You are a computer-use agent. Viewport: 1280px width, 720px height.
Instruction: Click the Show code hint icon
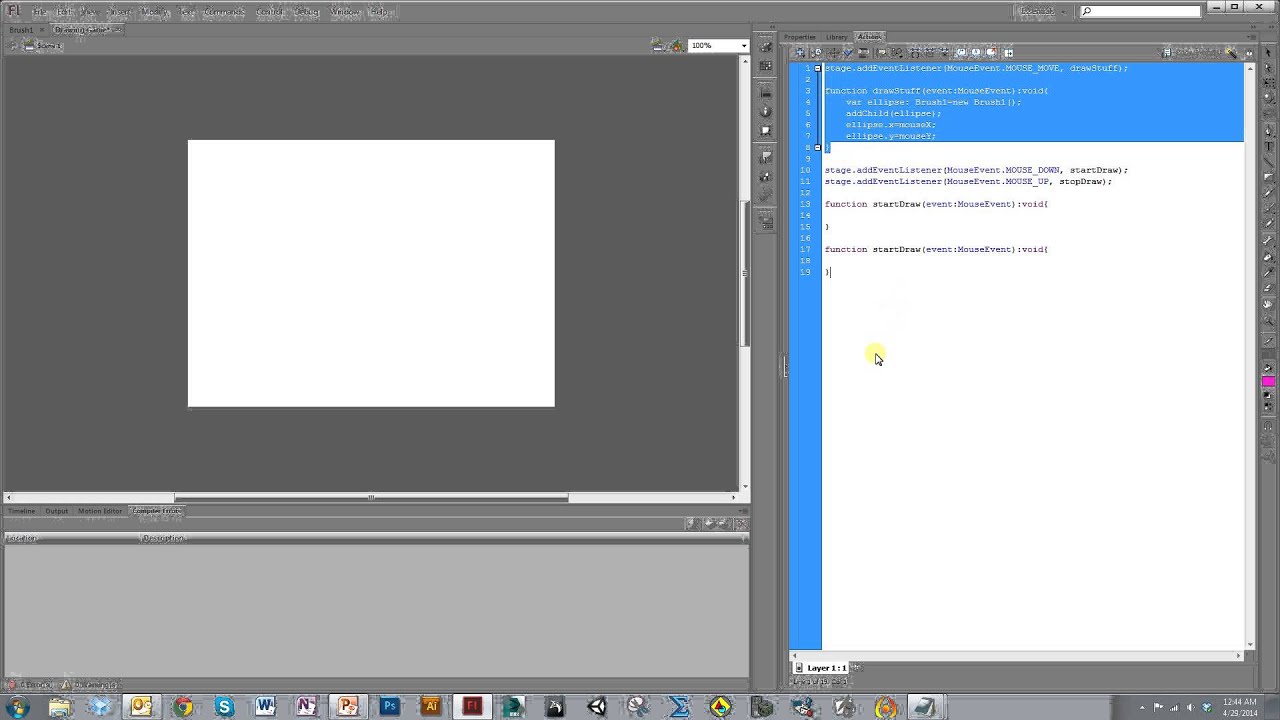(881, 52)
